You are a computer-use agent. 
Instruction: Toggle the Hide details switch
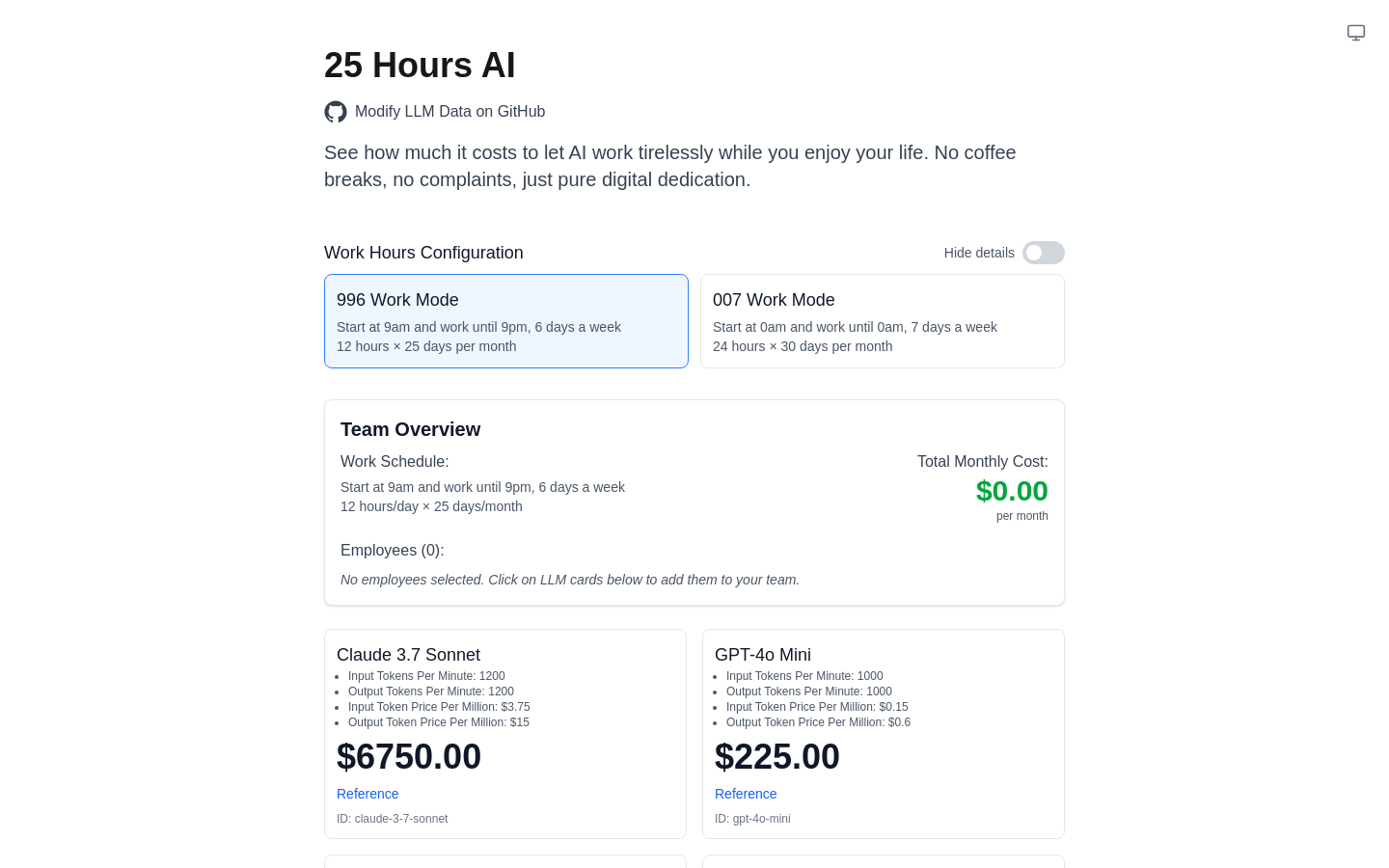pos(1044,253)
